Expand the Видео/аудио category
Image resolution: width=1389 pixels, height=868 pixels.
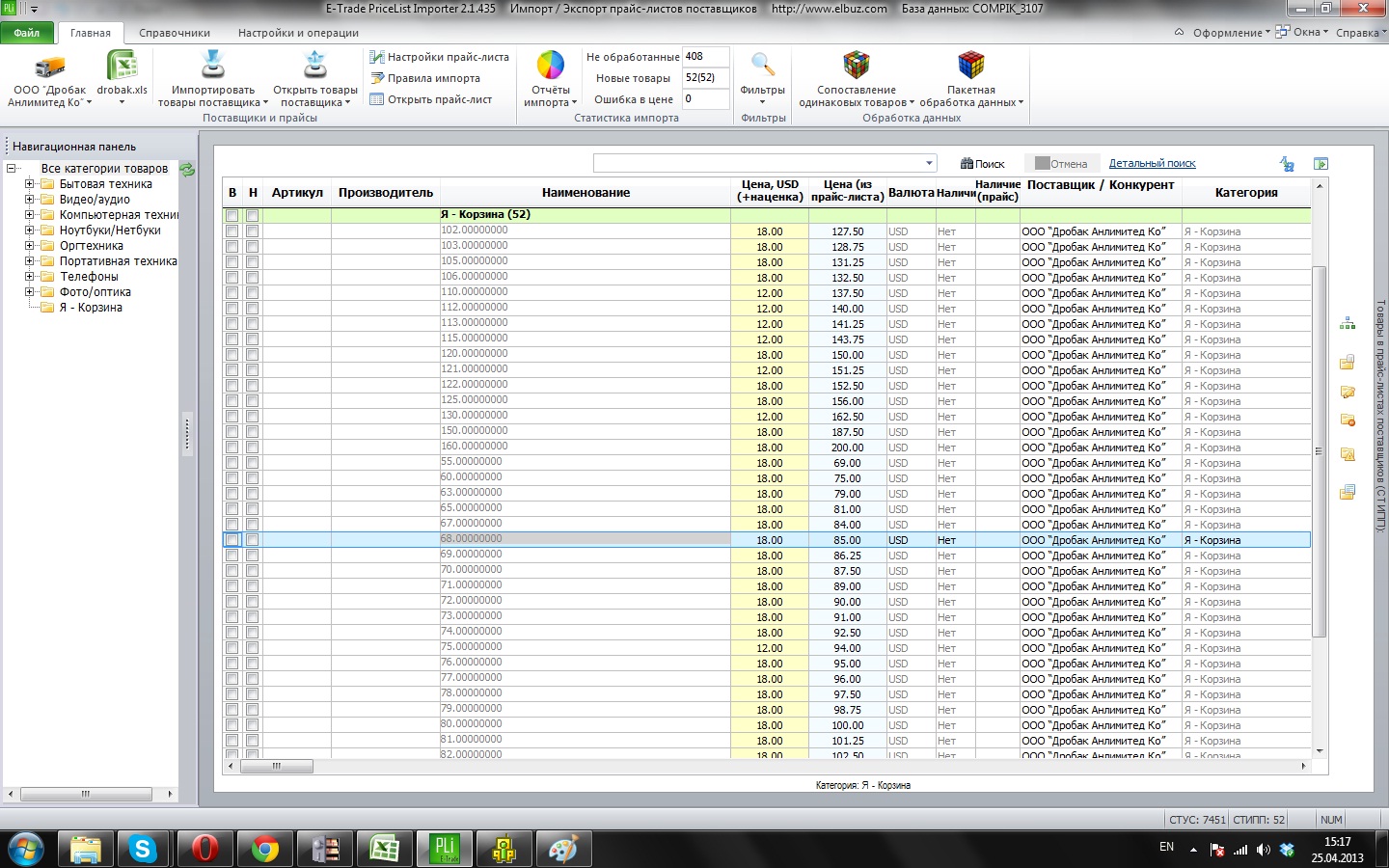[29, 200]
